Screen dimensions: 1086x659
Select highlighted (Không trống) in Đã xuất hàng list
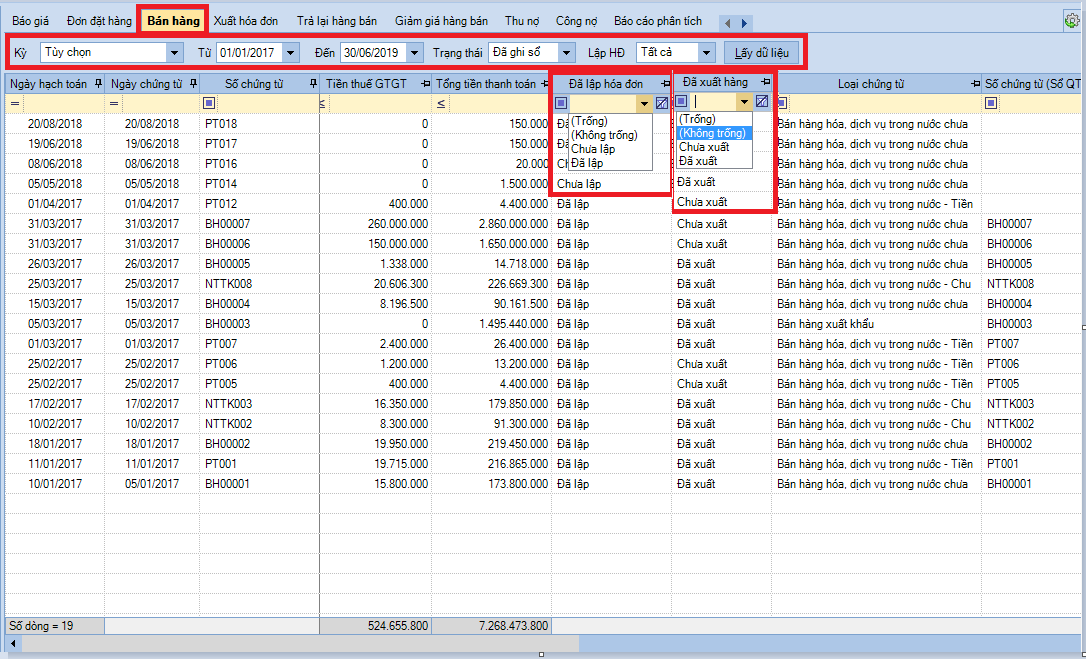[714, 133]
